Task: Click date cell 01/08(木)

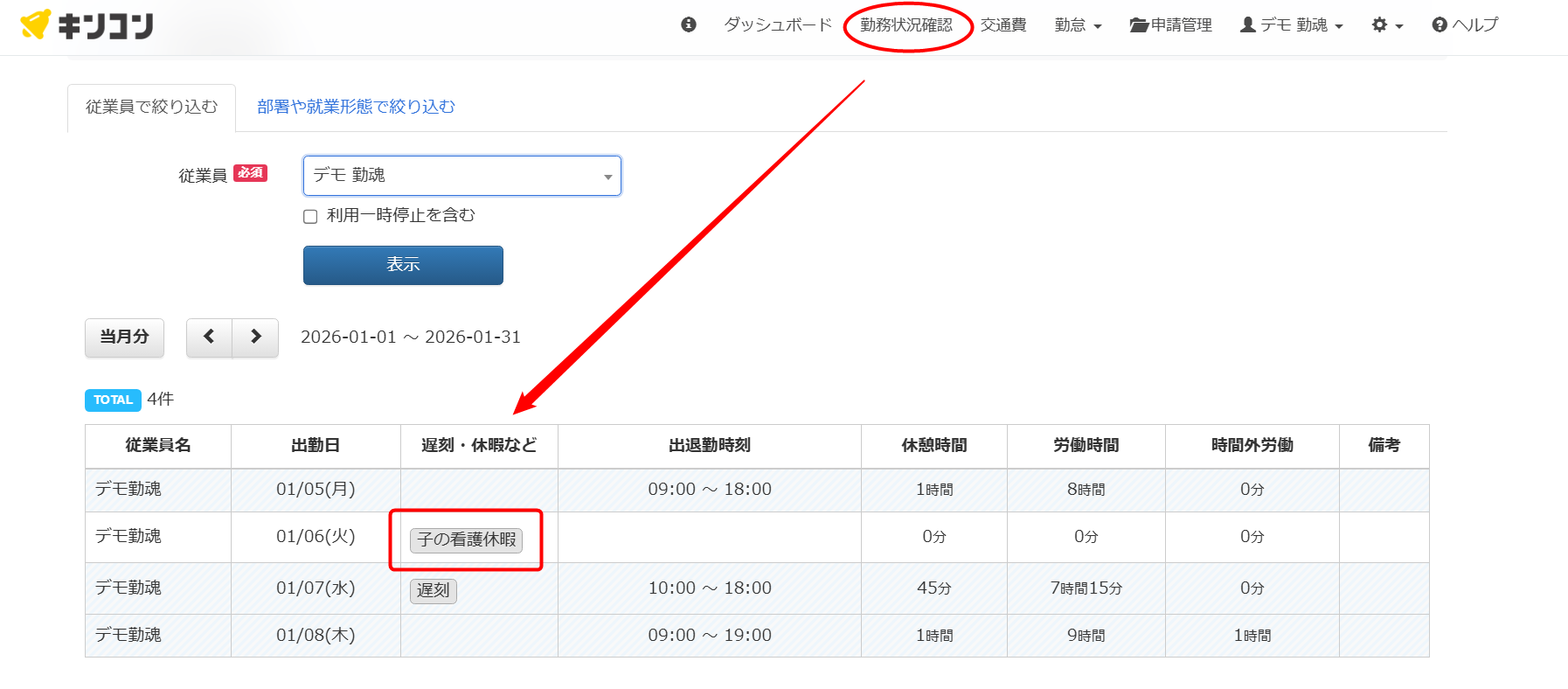Action: tap(316, 636)
